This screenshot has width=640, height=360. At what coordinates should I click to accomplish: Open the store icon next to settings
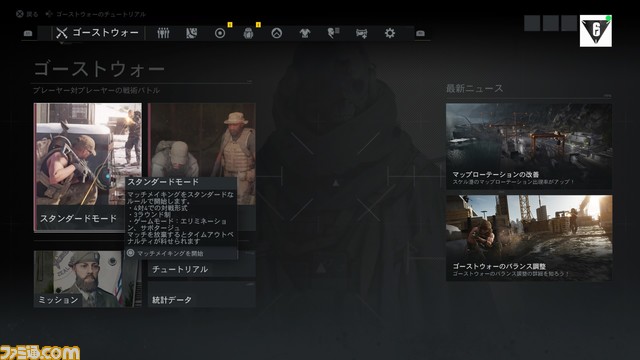coord(362,33)
